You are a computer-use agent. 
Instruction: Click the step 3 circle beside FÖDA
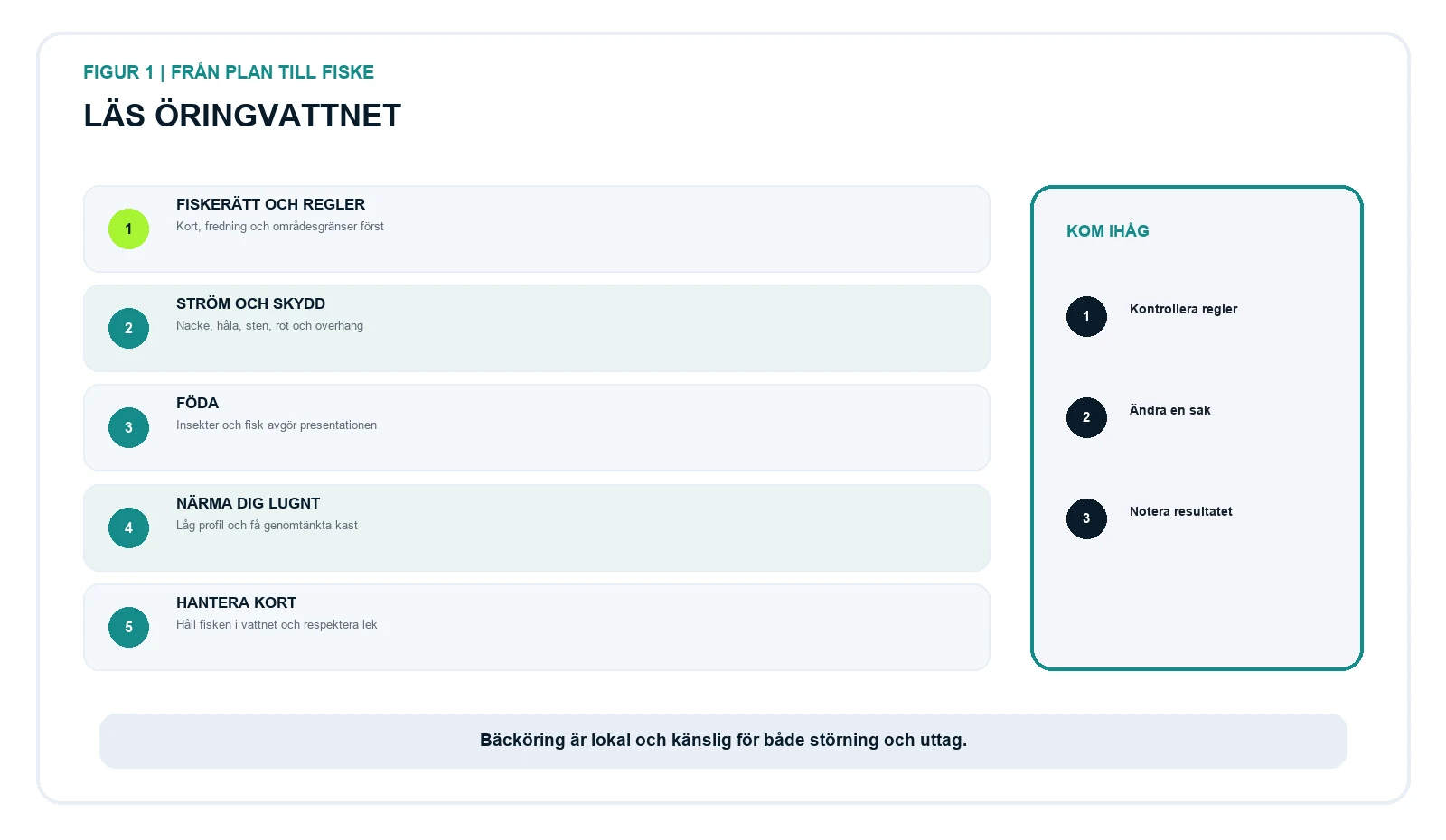(128, 427)
